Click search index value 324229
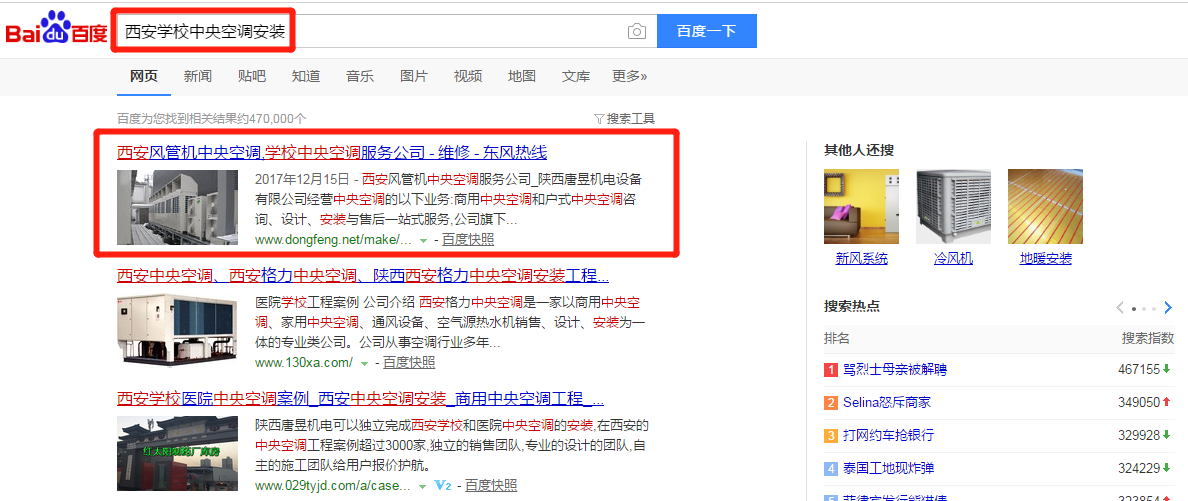 click(1139, 468)
